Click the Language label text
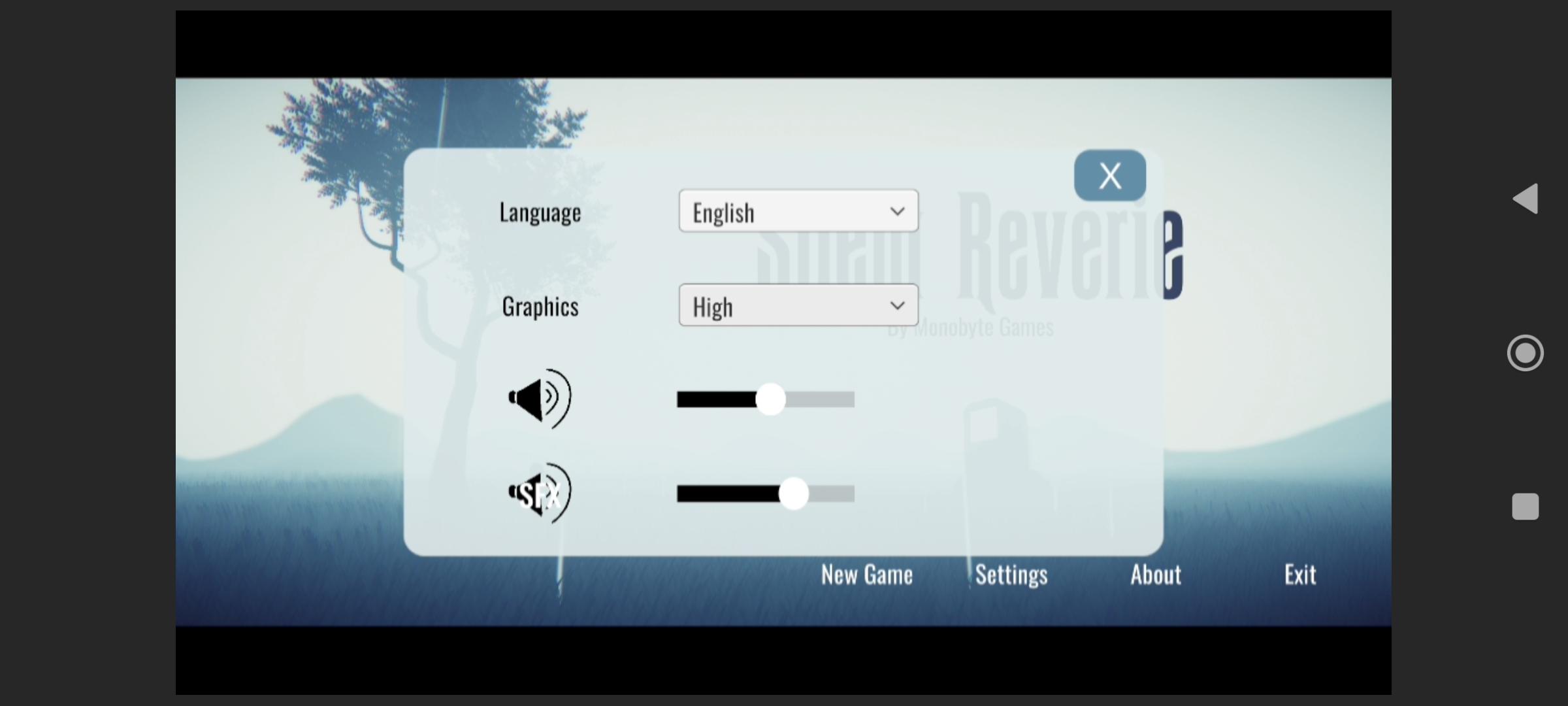The width and height of the screenshot is (1568, 706). tap(540, 212)
